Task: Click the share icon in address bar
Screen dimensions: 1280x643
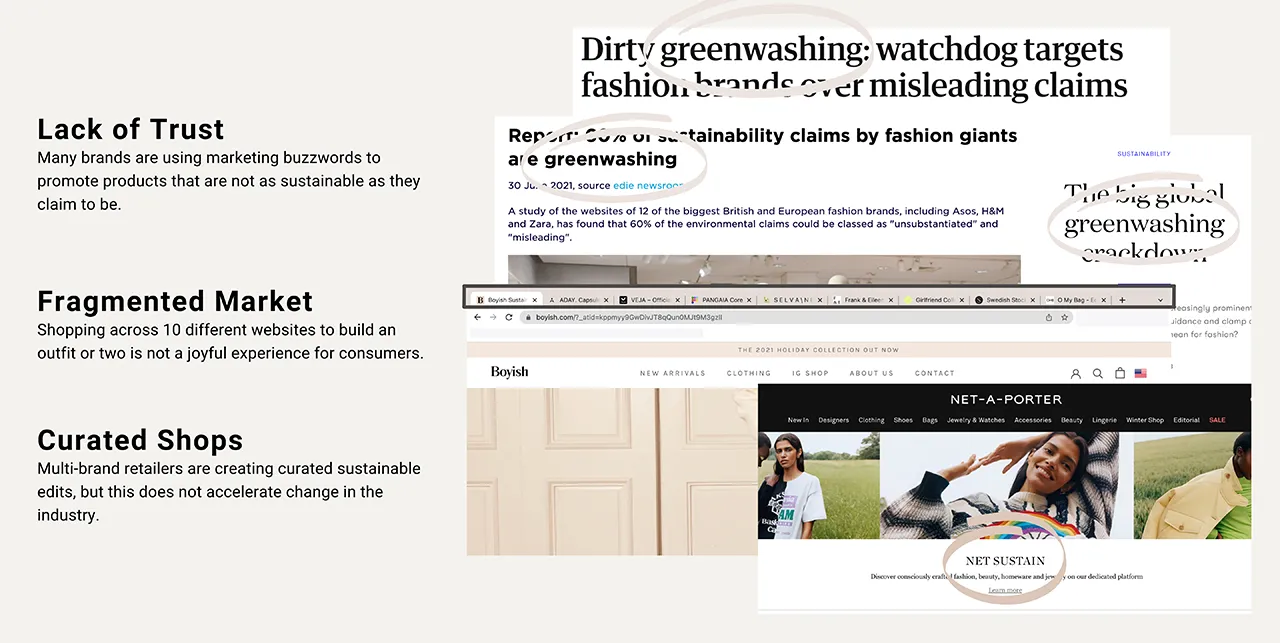Action: point(1049,317)
